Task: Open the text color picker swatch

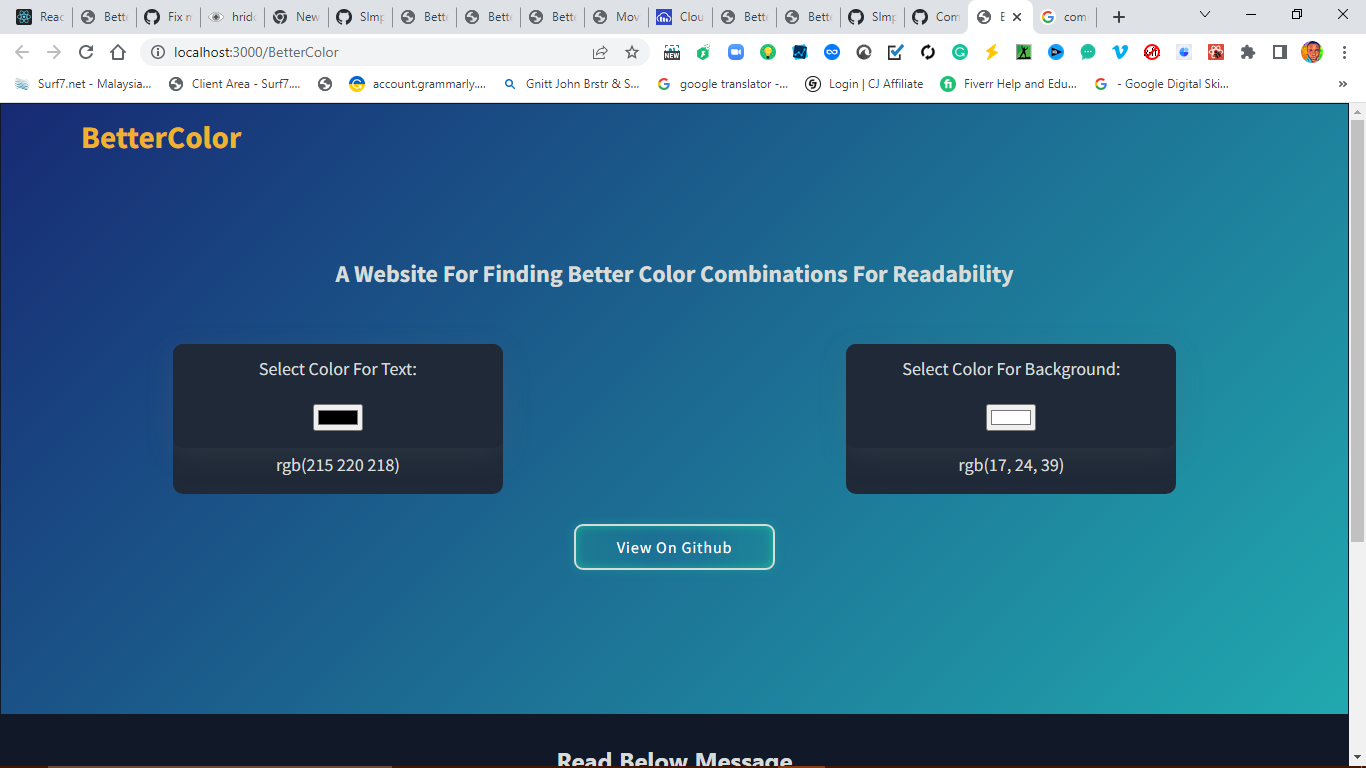Action: (337, 416)
